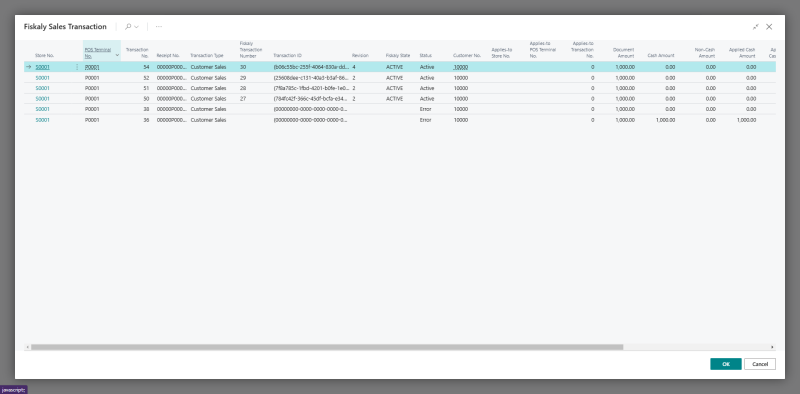The height and width of the screenshot is (394, 800).
Task: Click the Transaction Type column header
Action: (x=207, y=55)
